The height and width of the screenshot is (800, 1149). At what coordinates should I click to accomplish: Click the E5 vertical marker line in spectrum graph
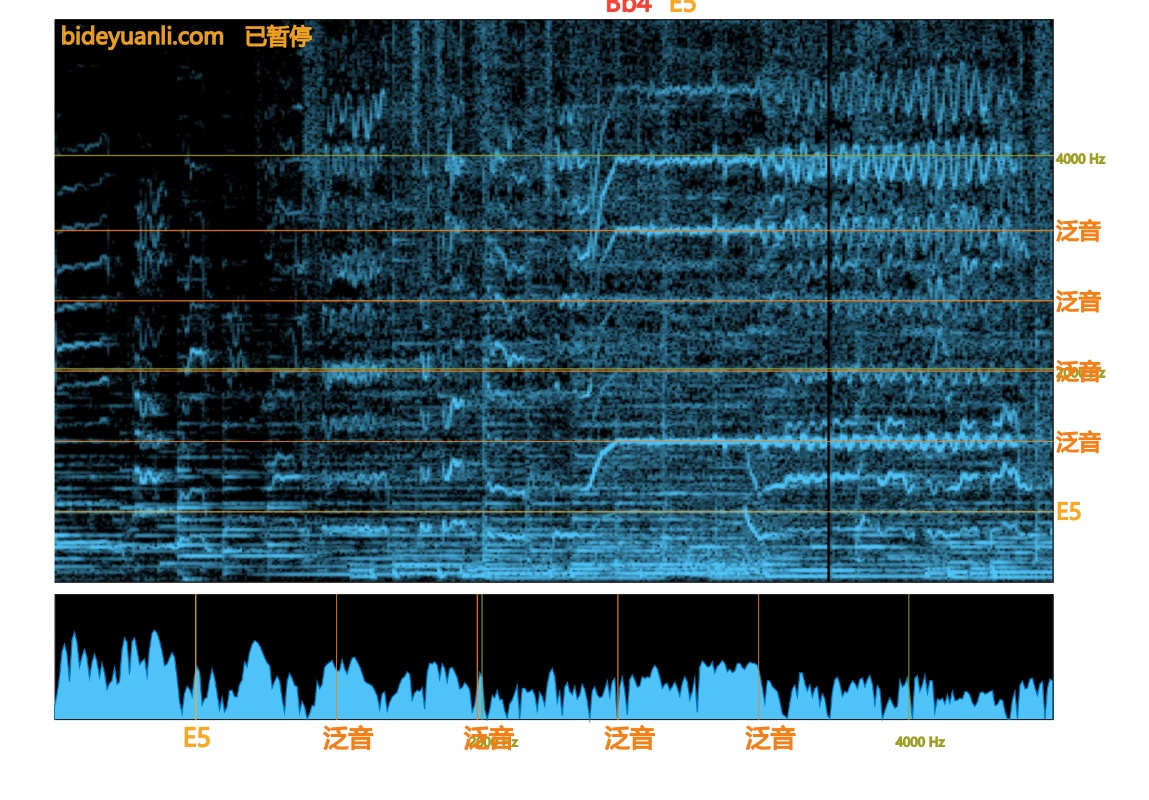pyautogui.click(x=196, y=656)
